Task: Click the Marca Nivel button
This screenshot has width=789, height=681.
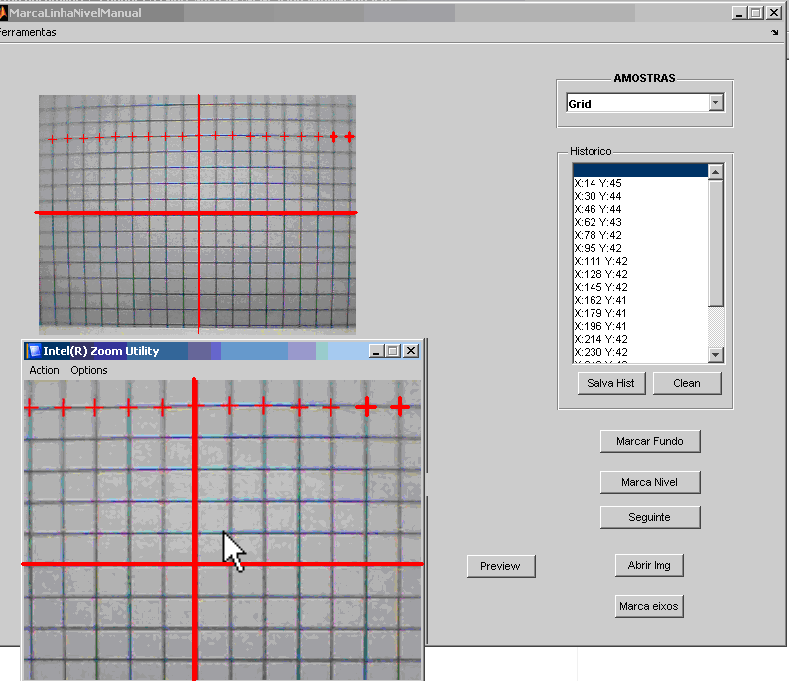Action: point(649,482)
